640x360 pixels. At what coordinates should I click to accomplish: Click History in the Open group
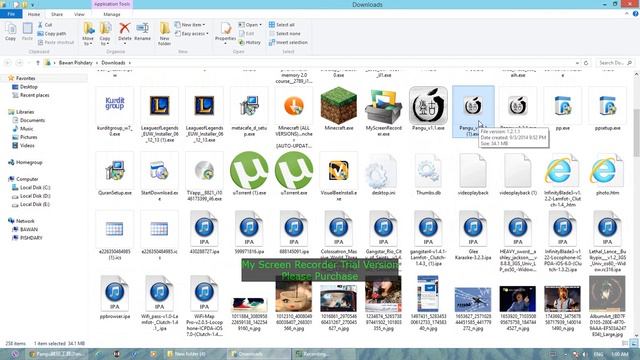pyautogui.click(x=249, y=42)
